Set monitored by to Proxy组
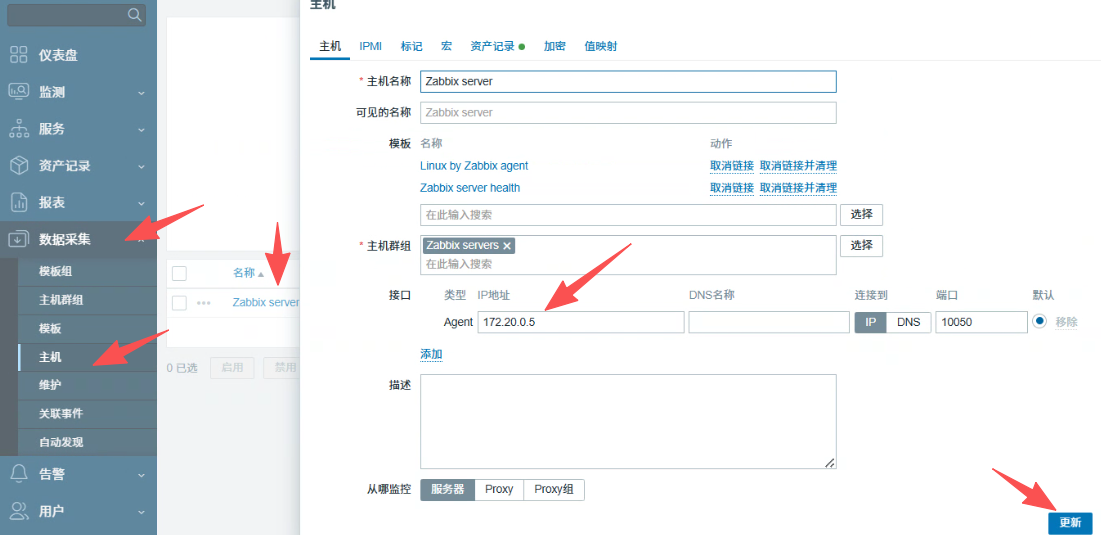The height and width of the screenshot is (535, 1101). (x=554, y=489)
